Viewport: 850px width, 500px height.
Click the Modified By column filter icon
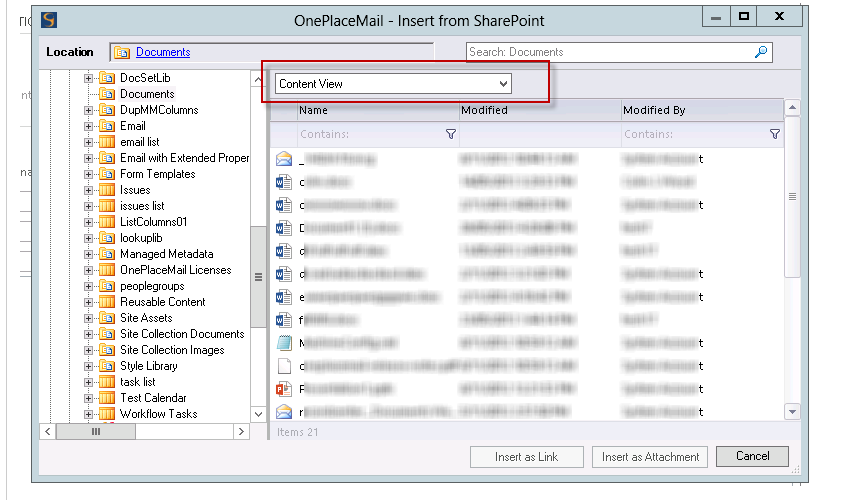[775, 134]
